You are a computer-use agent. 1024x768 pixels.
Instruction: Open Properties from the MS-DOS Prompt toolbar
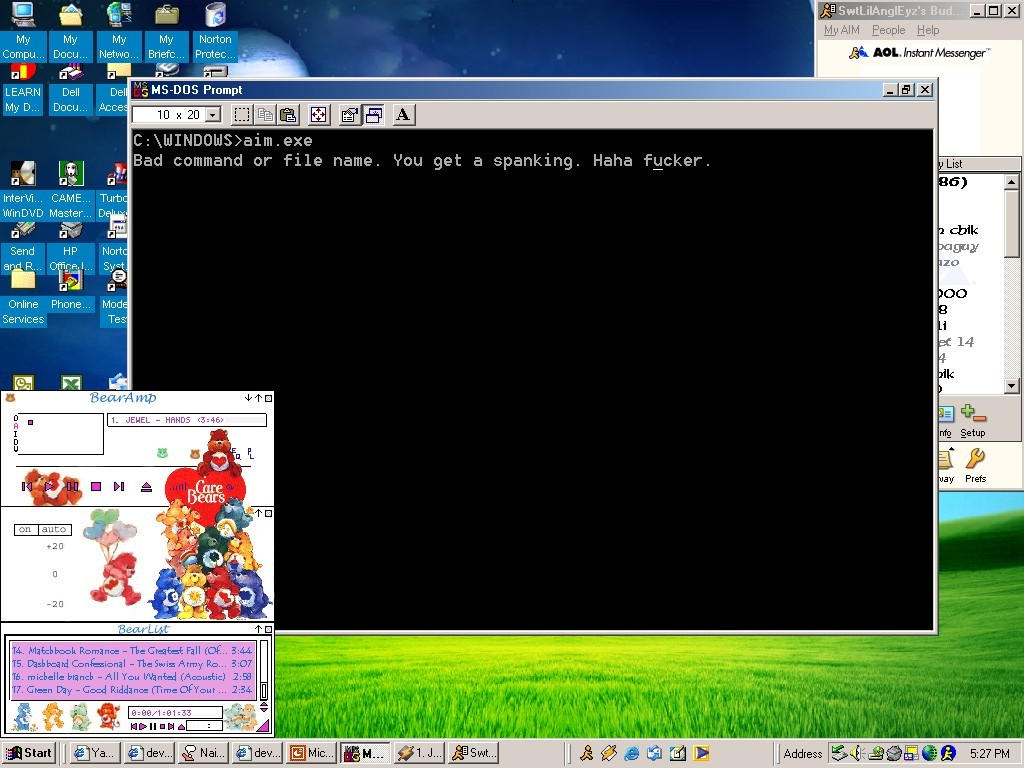coord(349,115)
